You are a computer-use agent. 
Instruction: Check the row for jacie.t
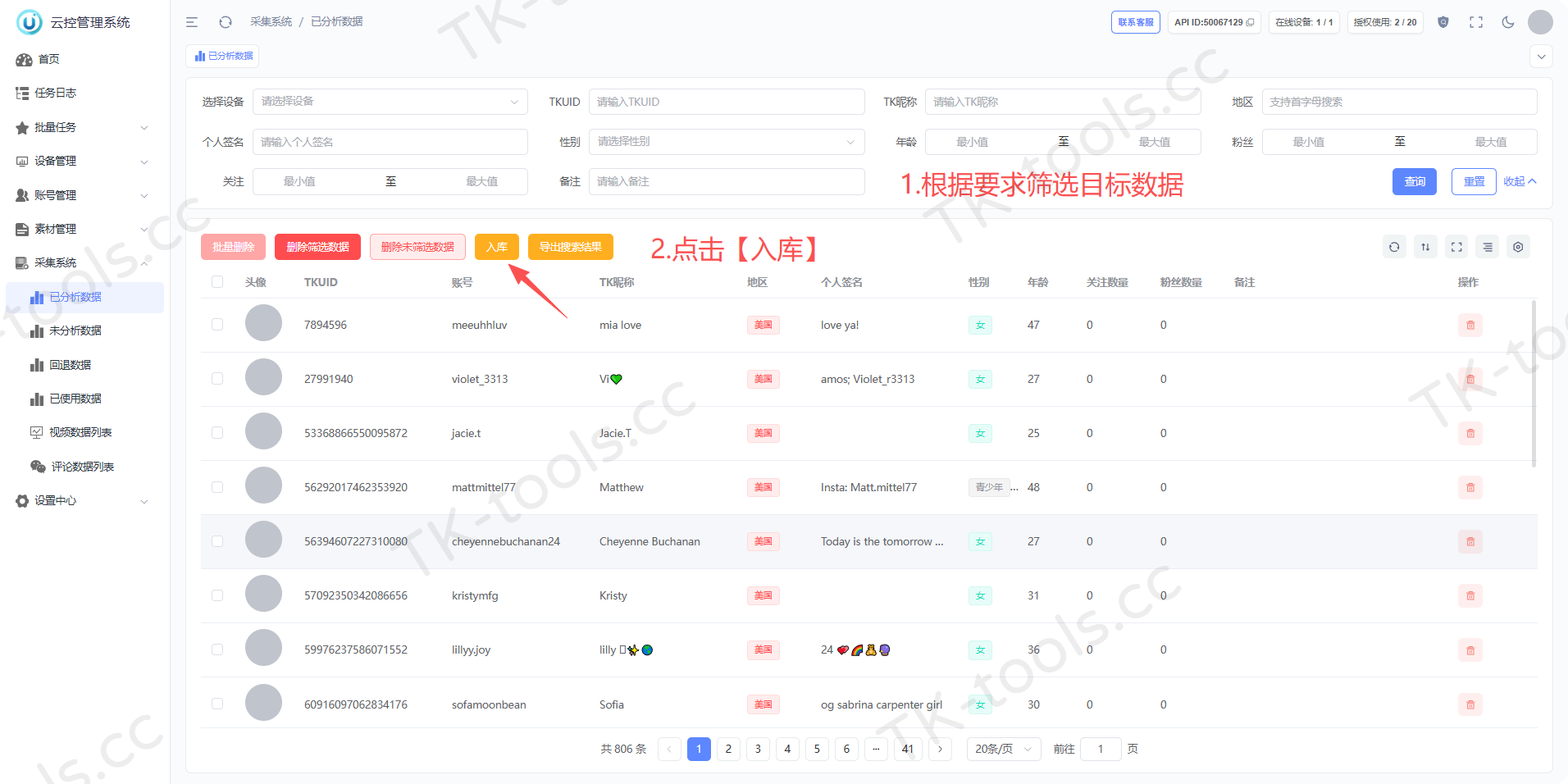click(x=217, y=433)
